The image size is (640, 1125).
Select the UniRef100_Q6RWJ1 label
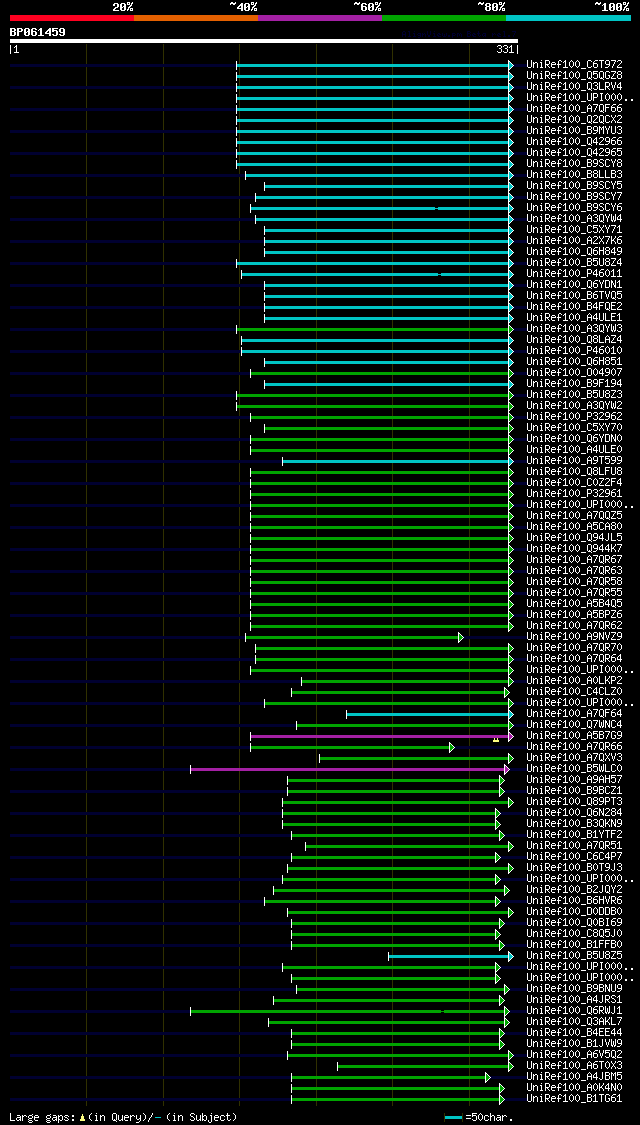pyautogui.click(x=574, y=1011)
